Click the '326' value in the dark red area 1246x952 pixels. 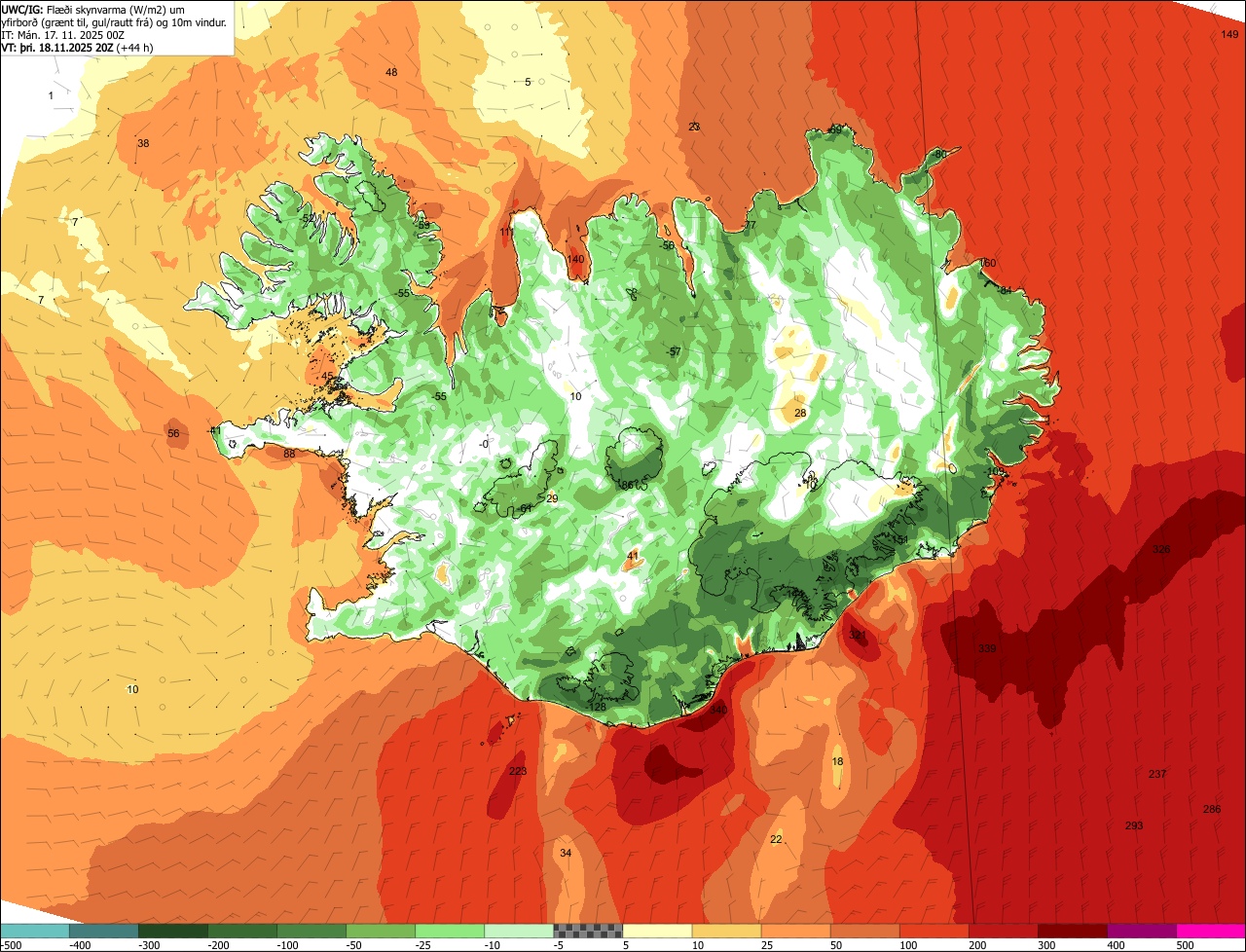point(1161,550)
